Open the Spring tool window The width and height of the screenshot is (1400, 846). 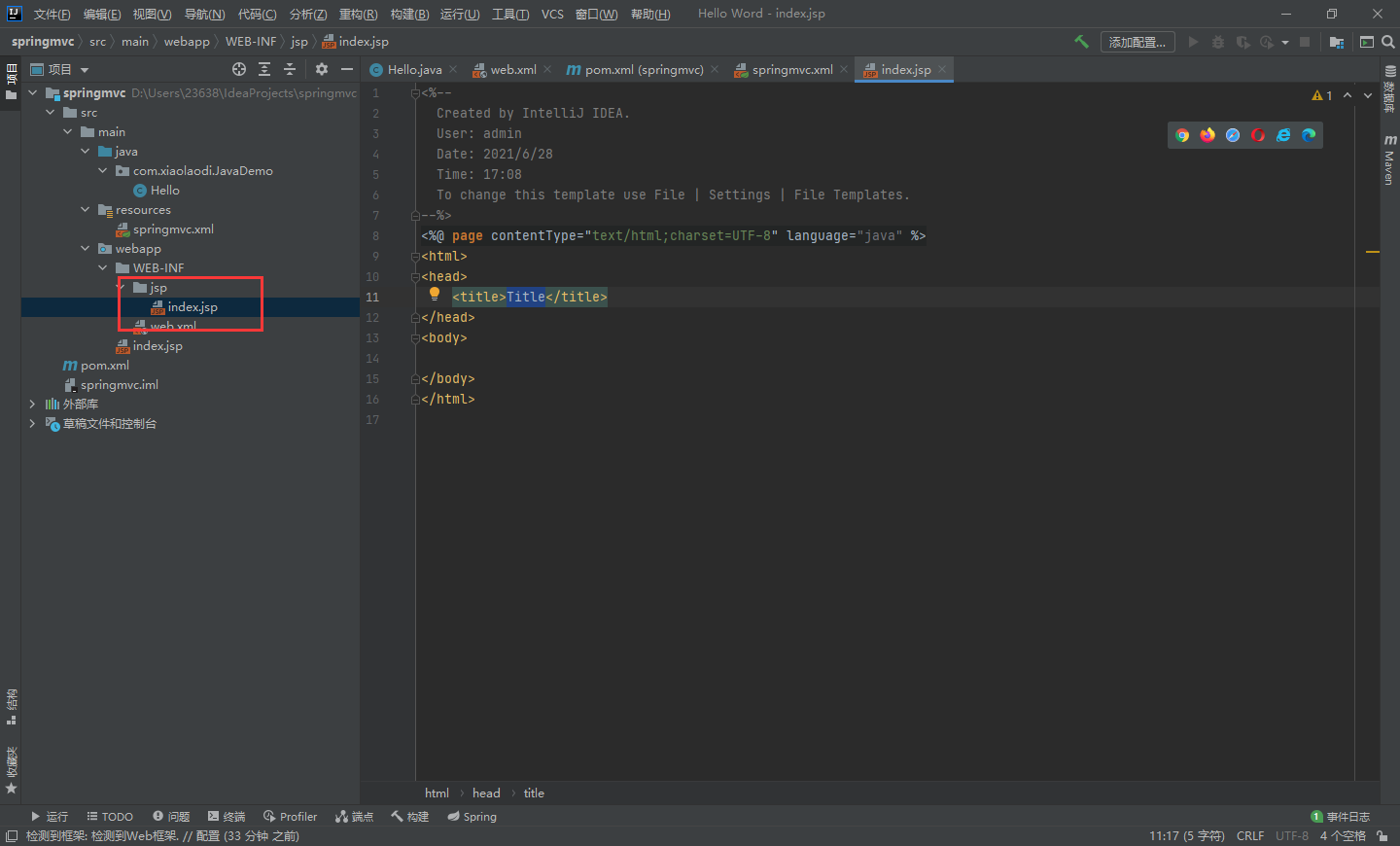(472, 817)
